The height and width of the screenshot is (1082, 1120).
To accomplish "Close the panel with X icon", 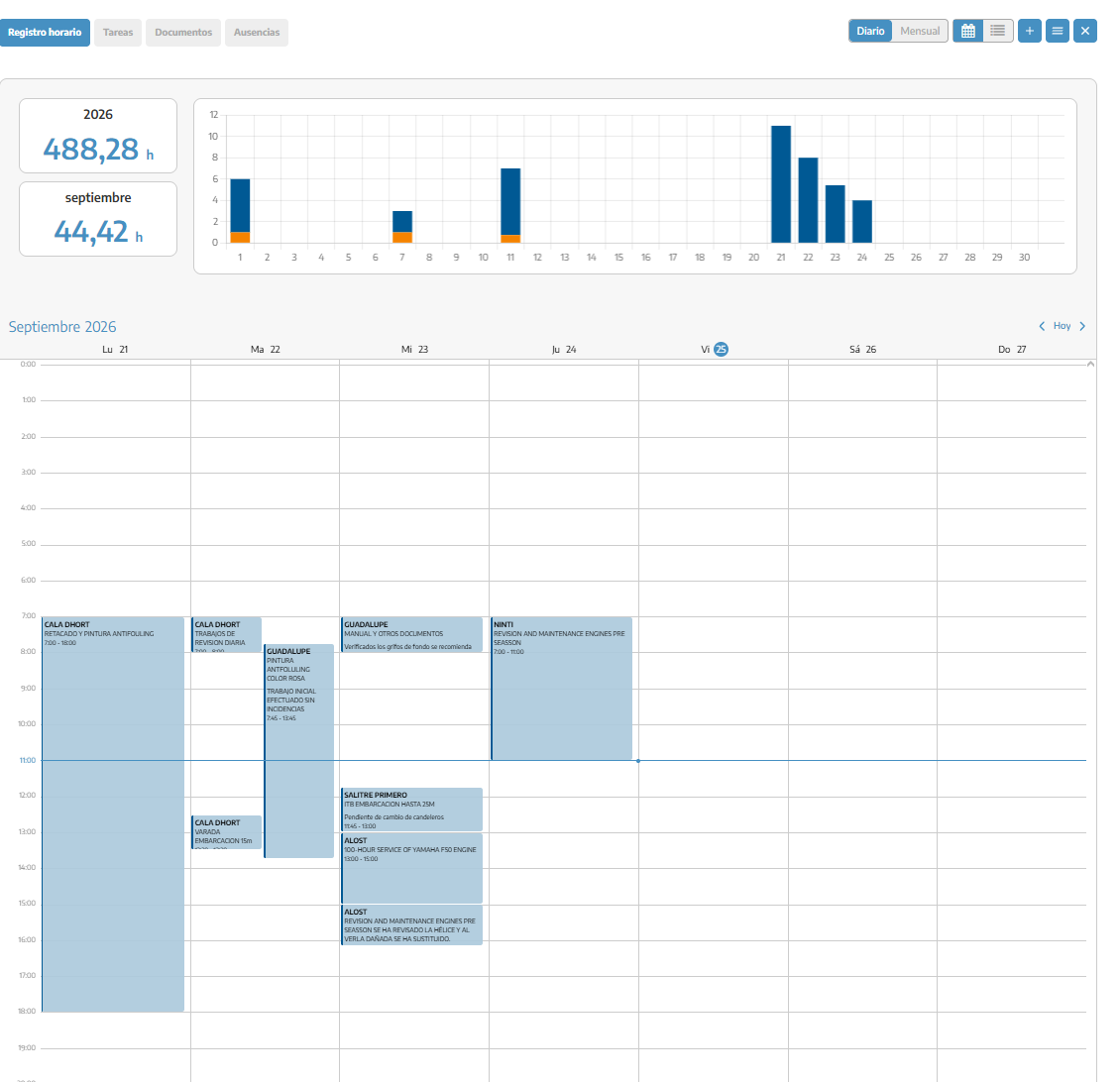I will (x=1085, y=31).
